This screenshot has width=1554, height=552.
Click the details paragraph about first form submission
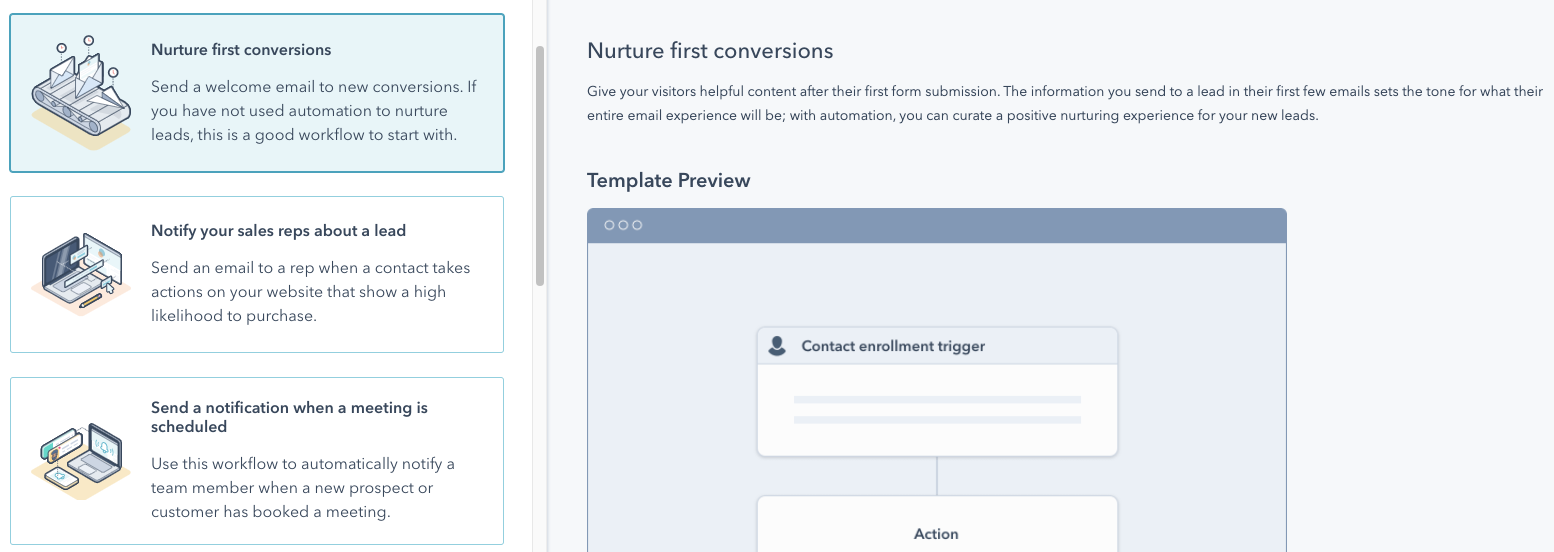click(1065, 103)
